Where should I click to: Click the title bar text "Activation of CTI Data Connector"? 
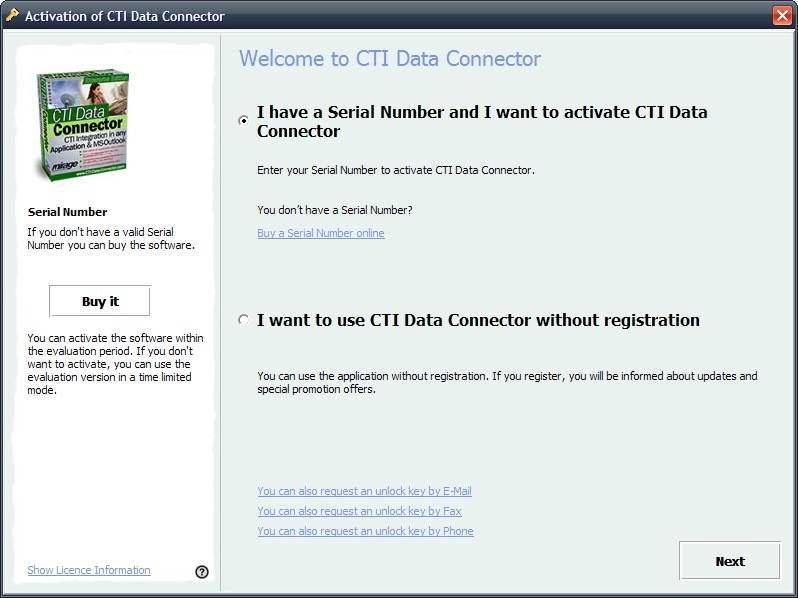124,16
